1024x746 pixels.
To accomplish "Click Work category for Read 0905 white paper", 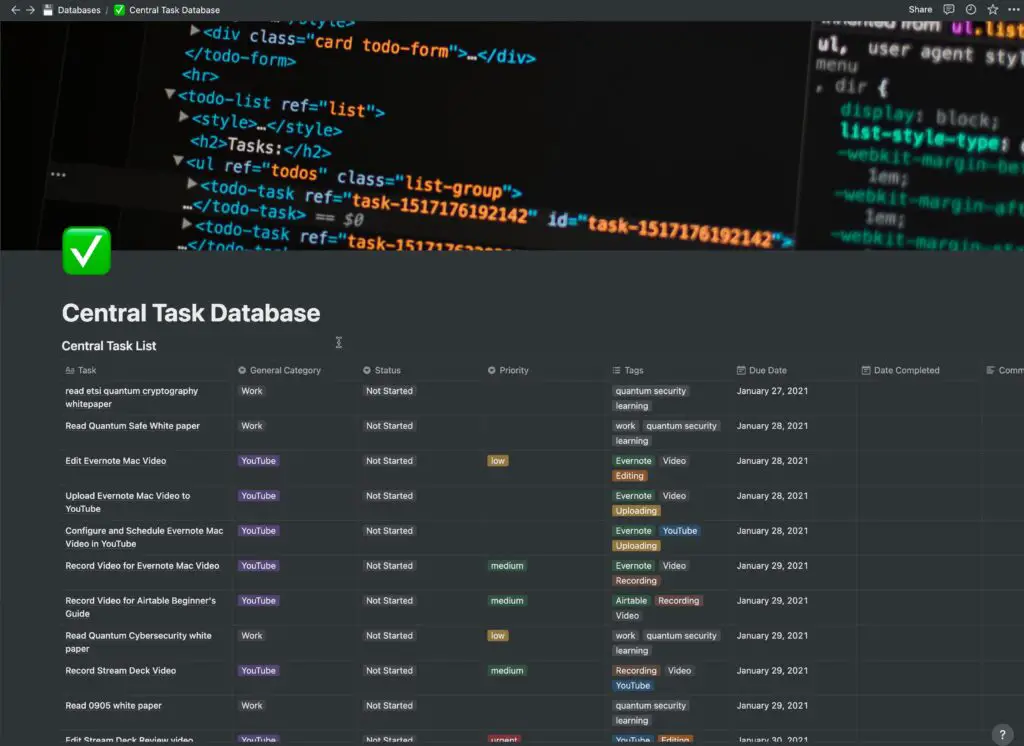I will pyautogui.click(x=251, y=705).
